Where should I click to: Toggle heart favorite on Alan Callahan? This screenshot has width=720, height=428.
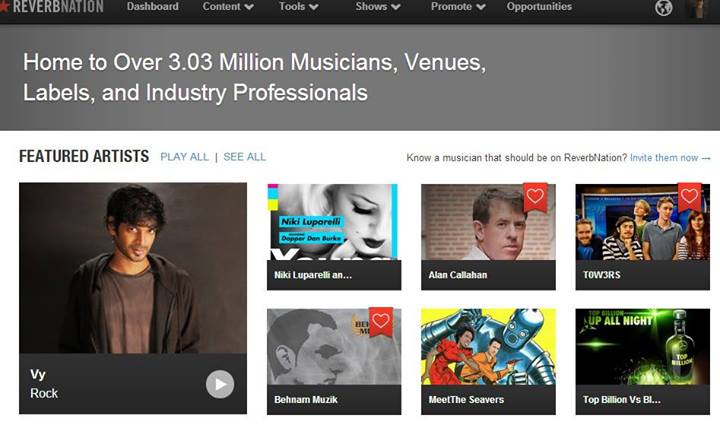(535, 197)
